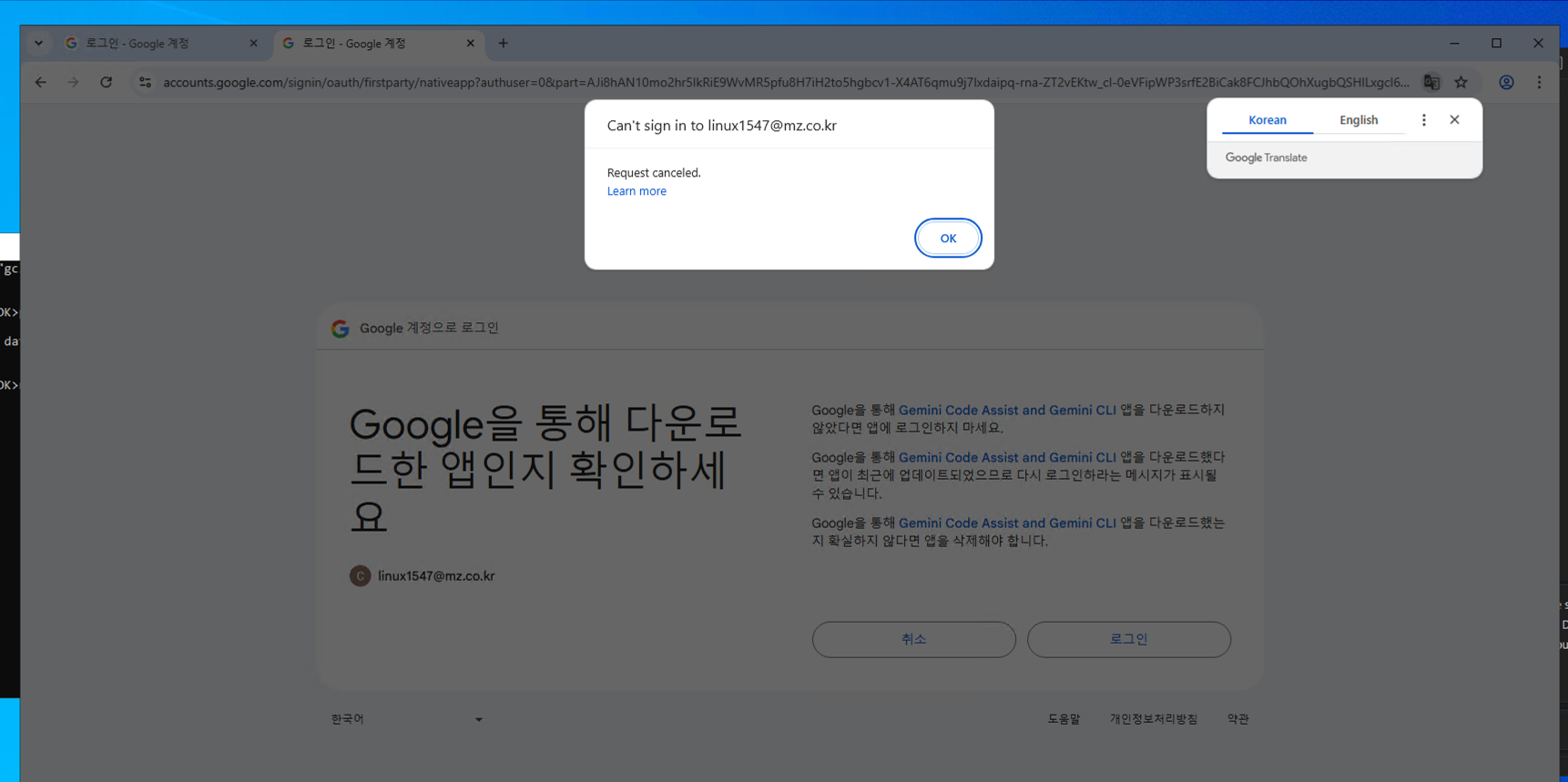Image resolution: width=1568 pixels, height=782 pixels.
Task: Open the Learn more link
Action: (636, 191)
